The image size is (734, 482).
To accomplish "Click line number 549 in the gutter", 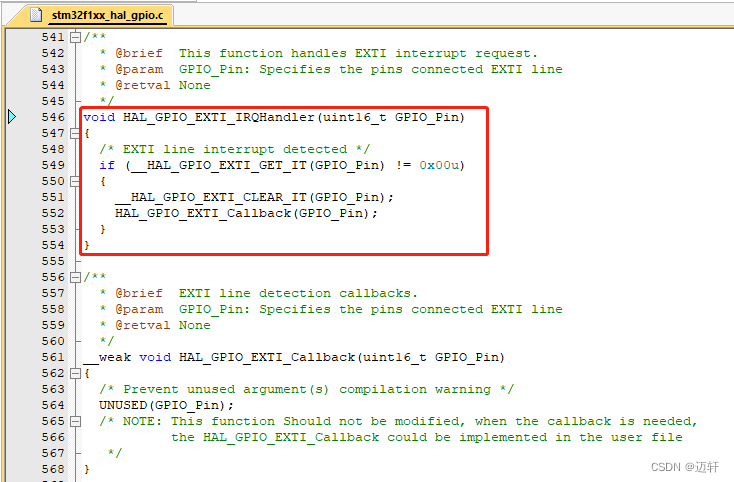I will pyautogui.click(x=53, y=165).
